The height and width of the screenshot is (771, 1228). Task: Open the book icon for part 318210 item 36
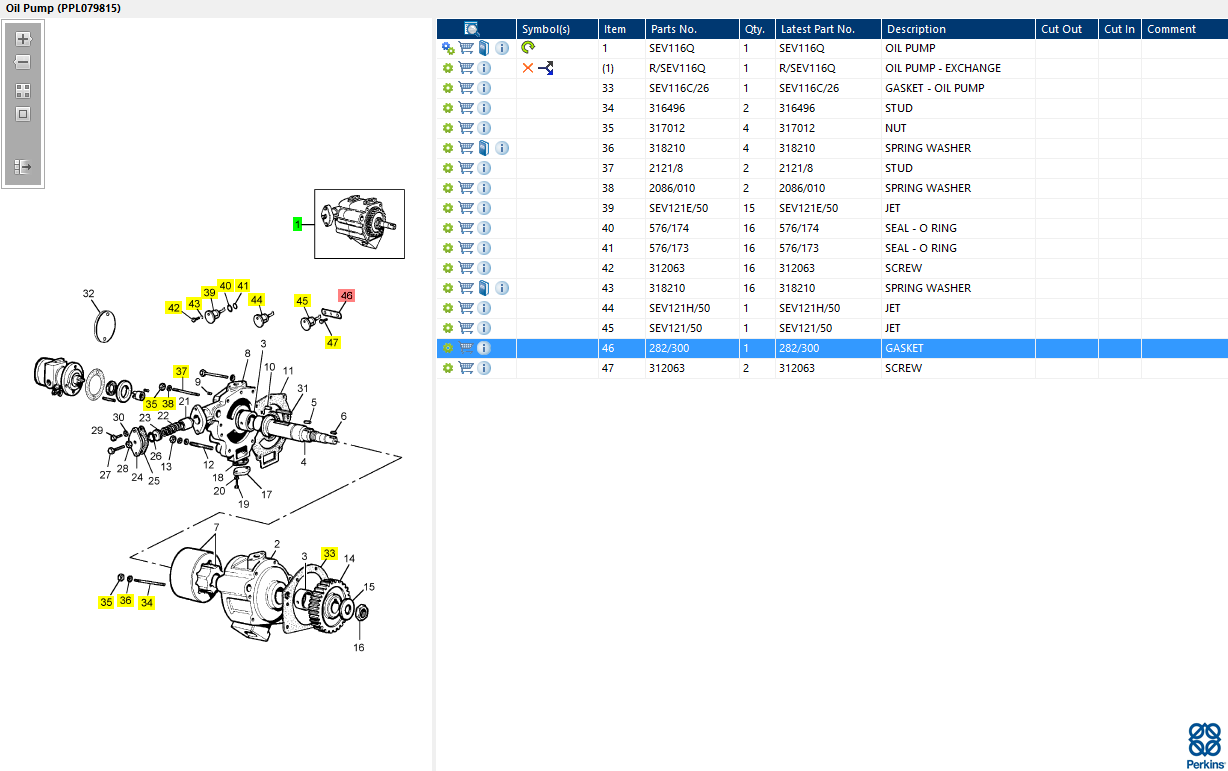click(484, 148)
